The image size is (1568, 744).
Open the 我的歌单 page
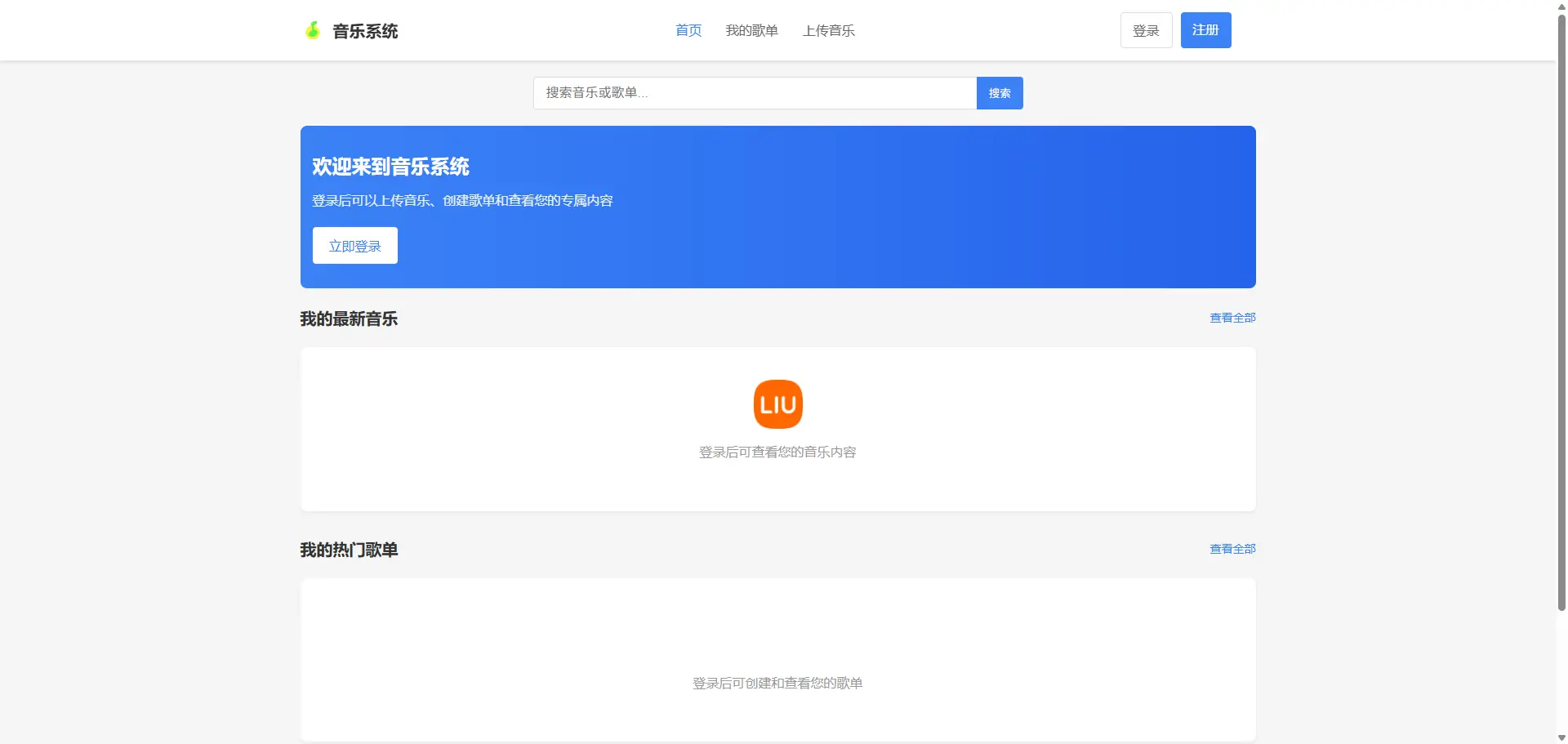(x=751, y=30)
